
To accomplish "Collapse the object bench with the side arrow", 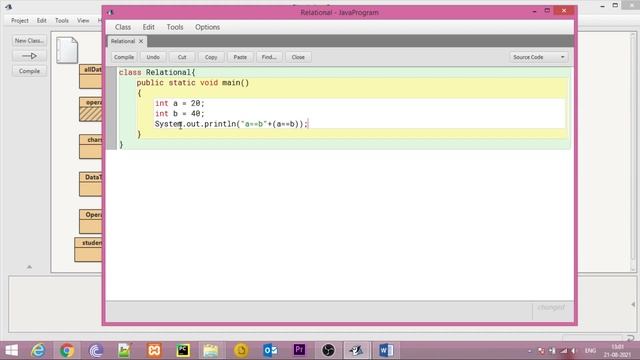I will 633,304.
